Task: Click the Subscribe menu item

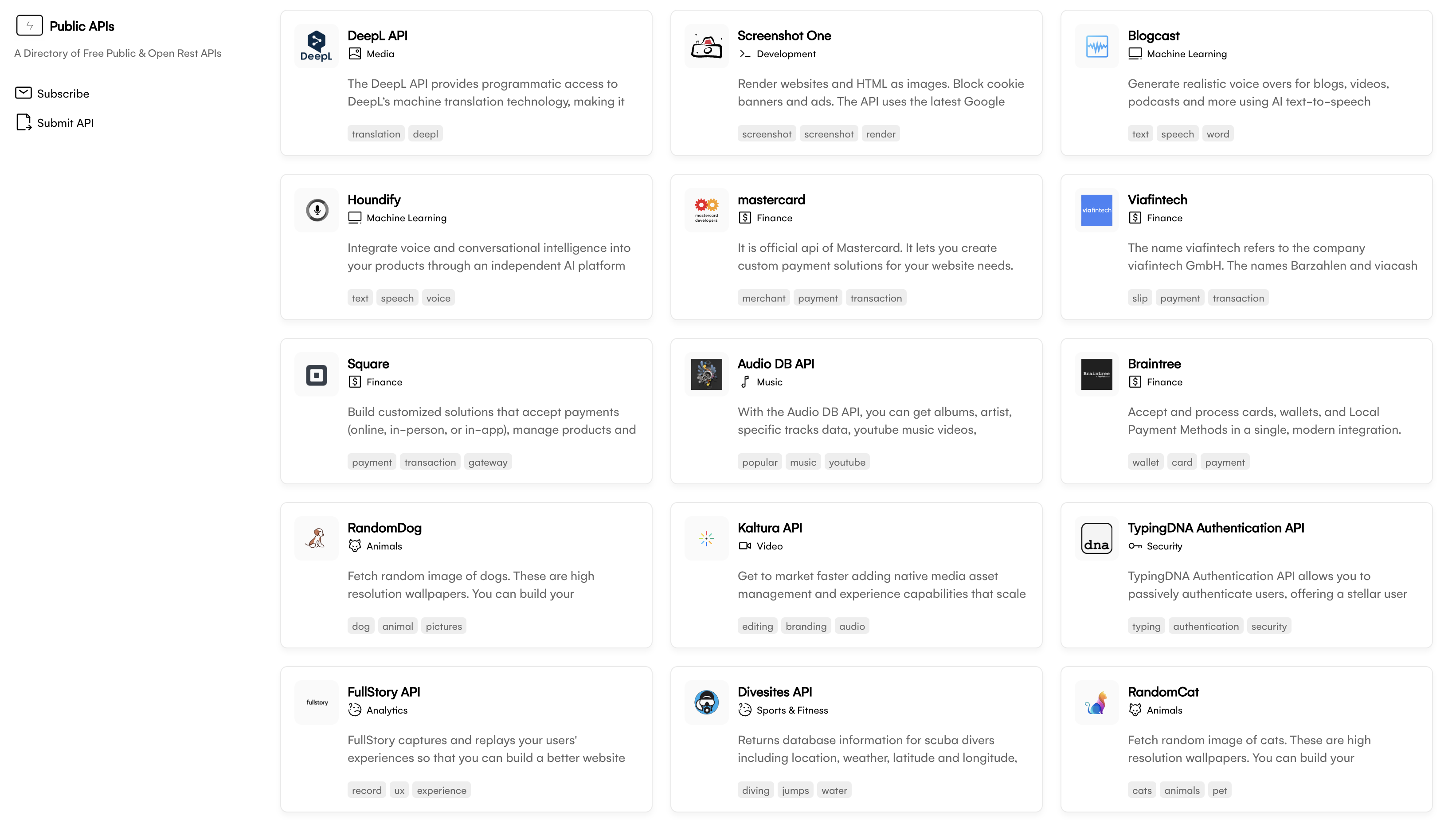Action: point(62,93)
